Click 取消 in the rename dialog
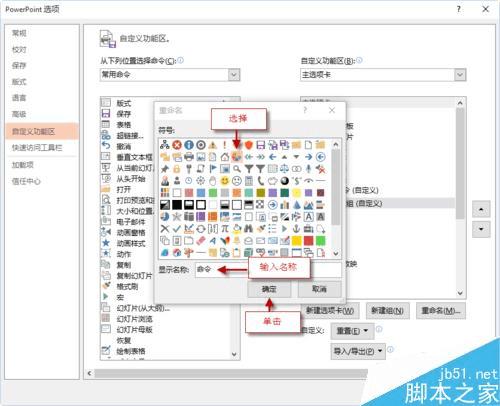Viewport: 500px width, 406px height. 319,289
